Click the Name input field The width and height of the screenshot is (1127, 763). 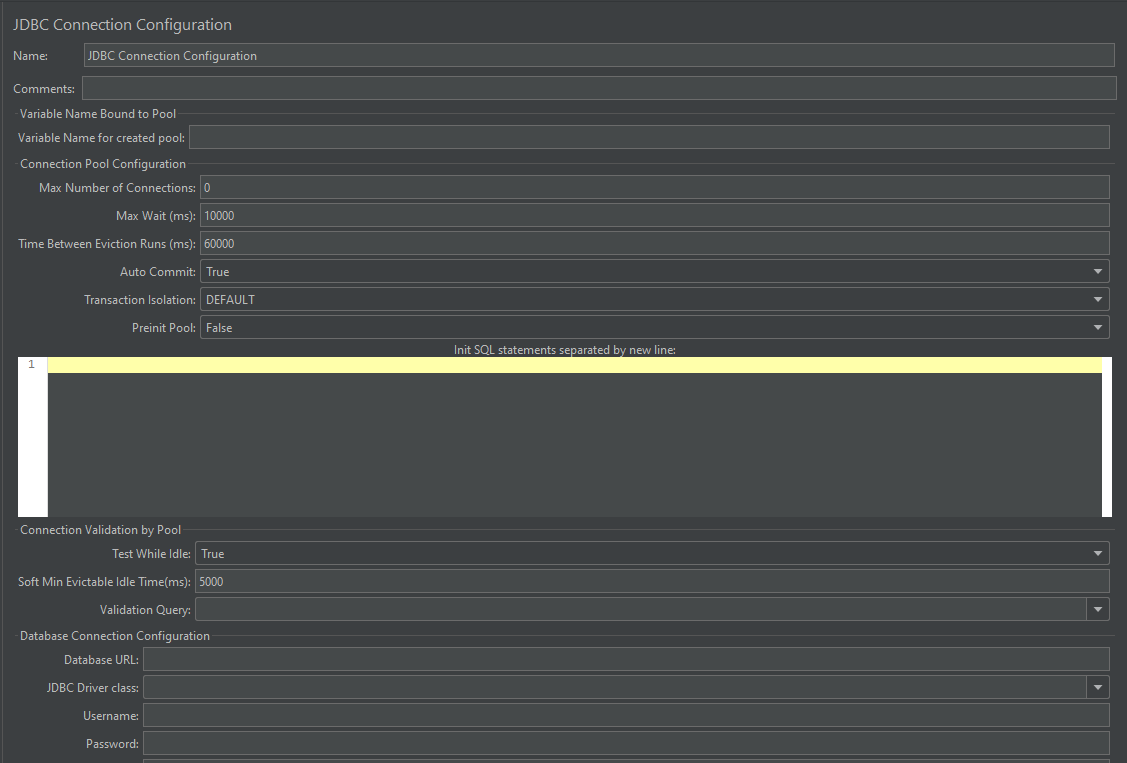(599, 55)
